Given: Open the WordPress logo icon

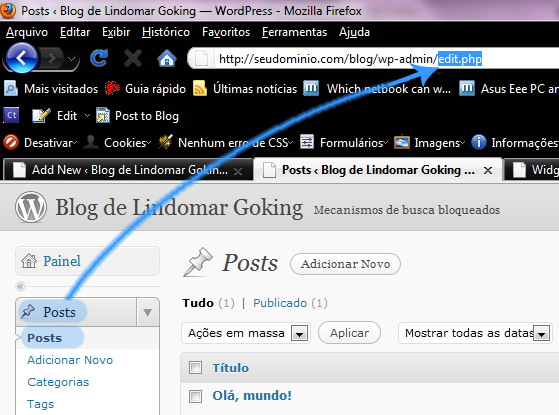Looking at the screenshot, I should click(31, 207).
